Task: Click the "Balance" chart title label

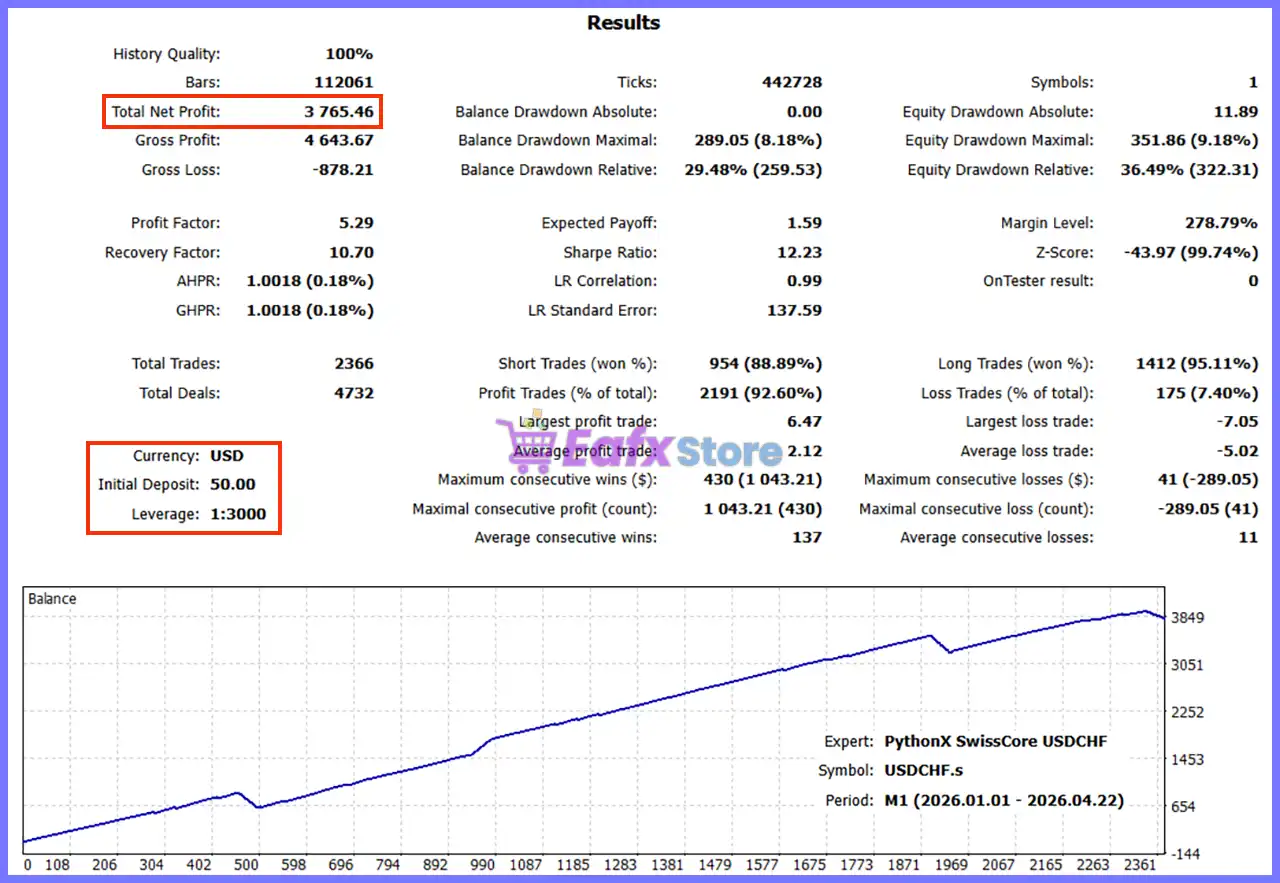Action: click(52, 599)
